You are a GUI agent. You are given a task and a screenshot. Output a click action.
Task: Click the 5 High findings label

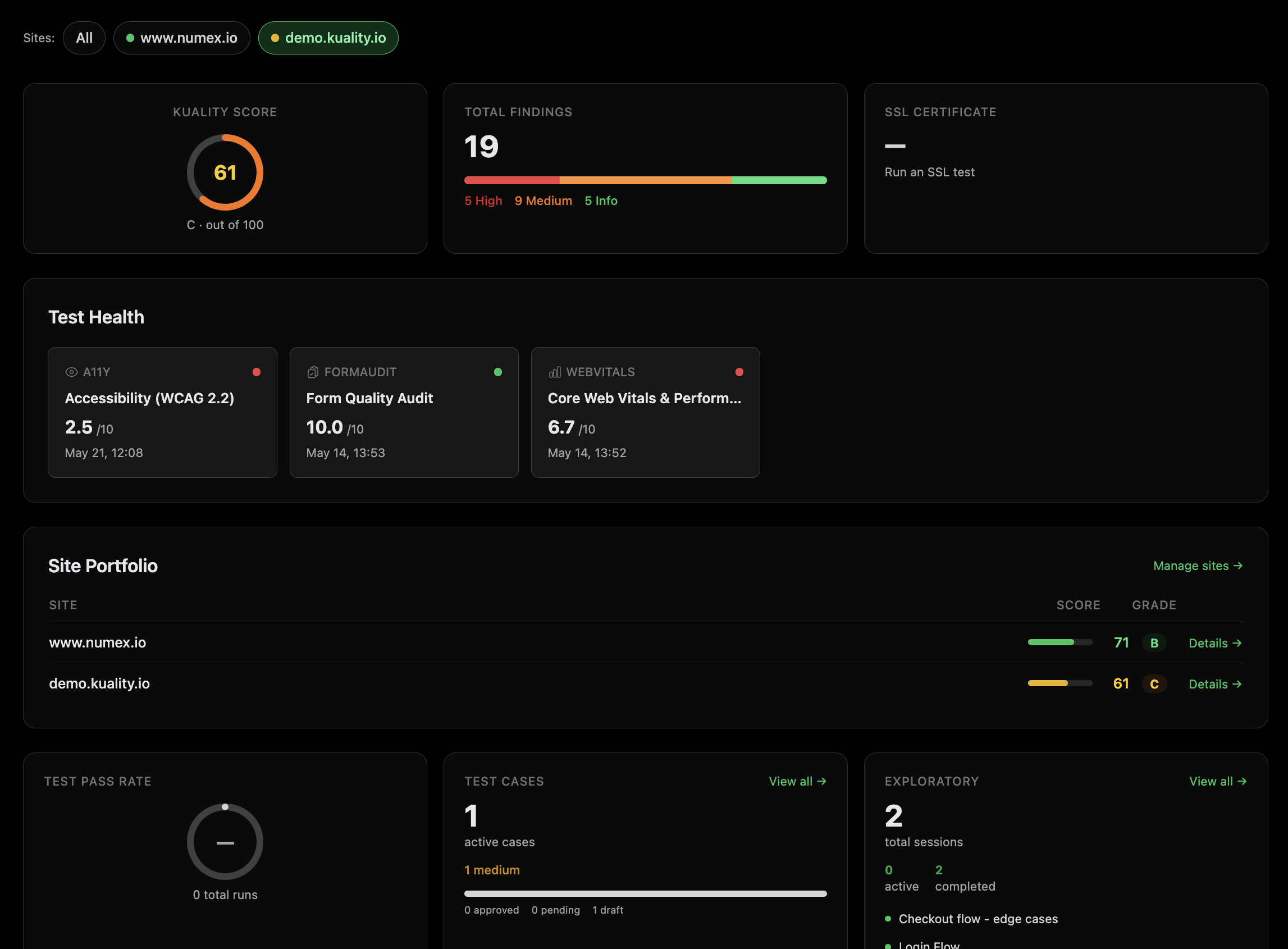pyautogui.click(x=483, y=200)
